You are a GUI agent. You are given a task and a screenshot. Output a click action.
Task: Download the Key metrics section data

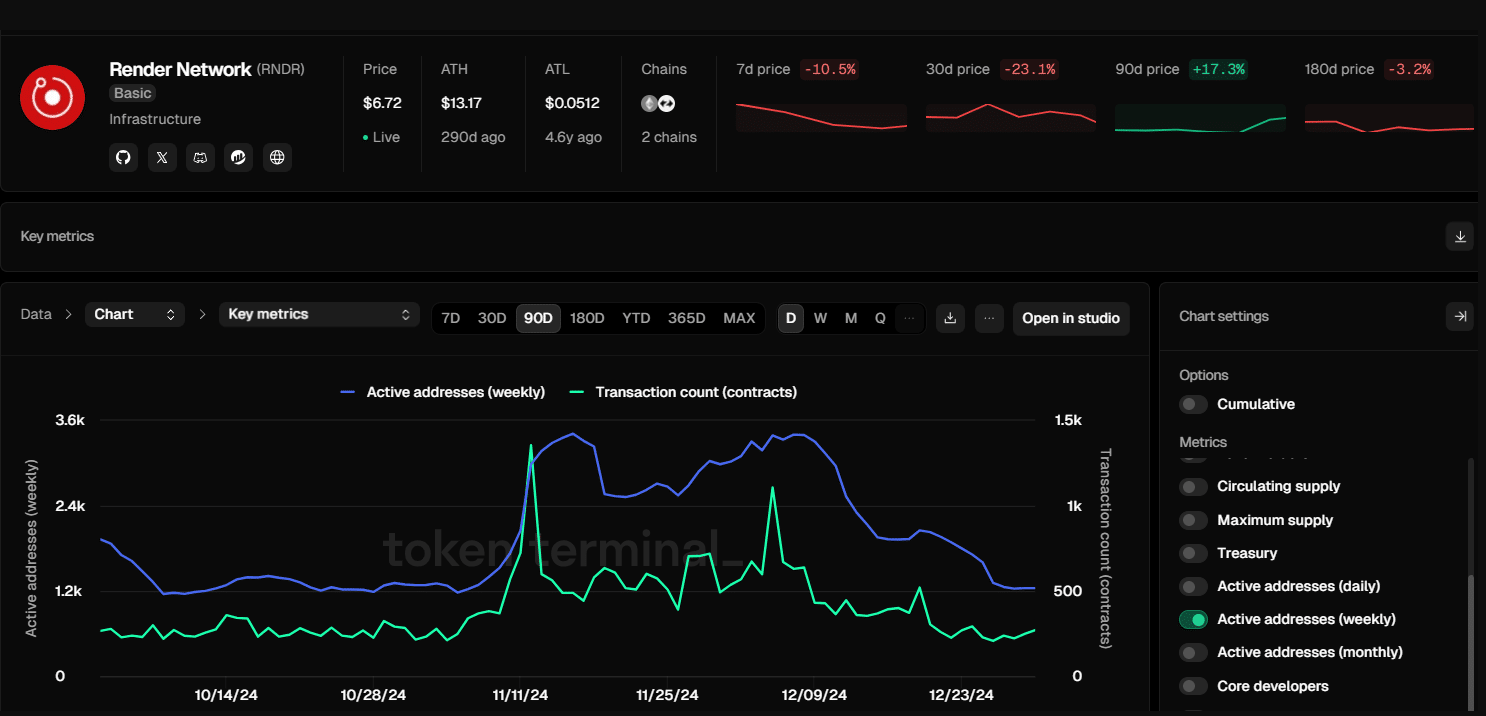click(x=1459, y=237)
